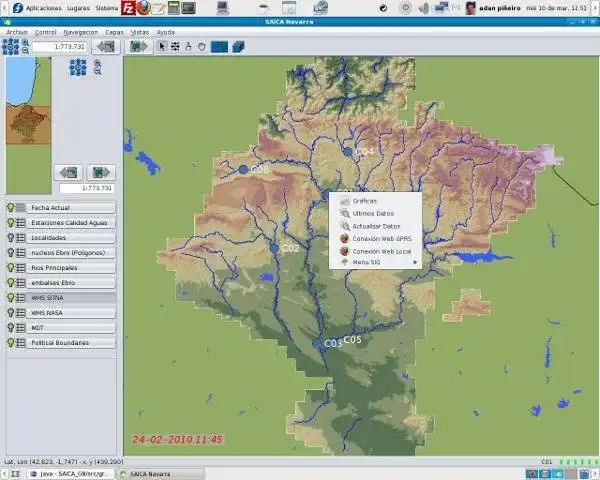Launch Firefox from the top panel
Screen dimensions: 600x480
coord(143,8)
